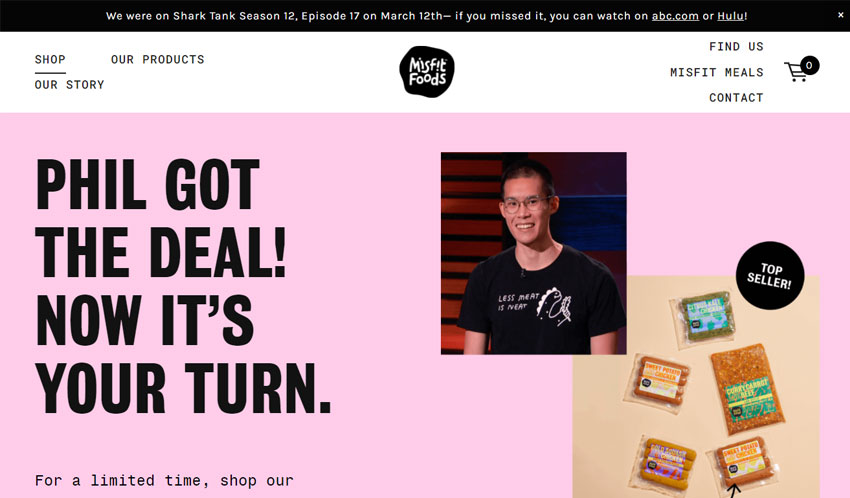Screen dimensions: 850x498
Task: Open the shopping cart icon
Action: 795,72
